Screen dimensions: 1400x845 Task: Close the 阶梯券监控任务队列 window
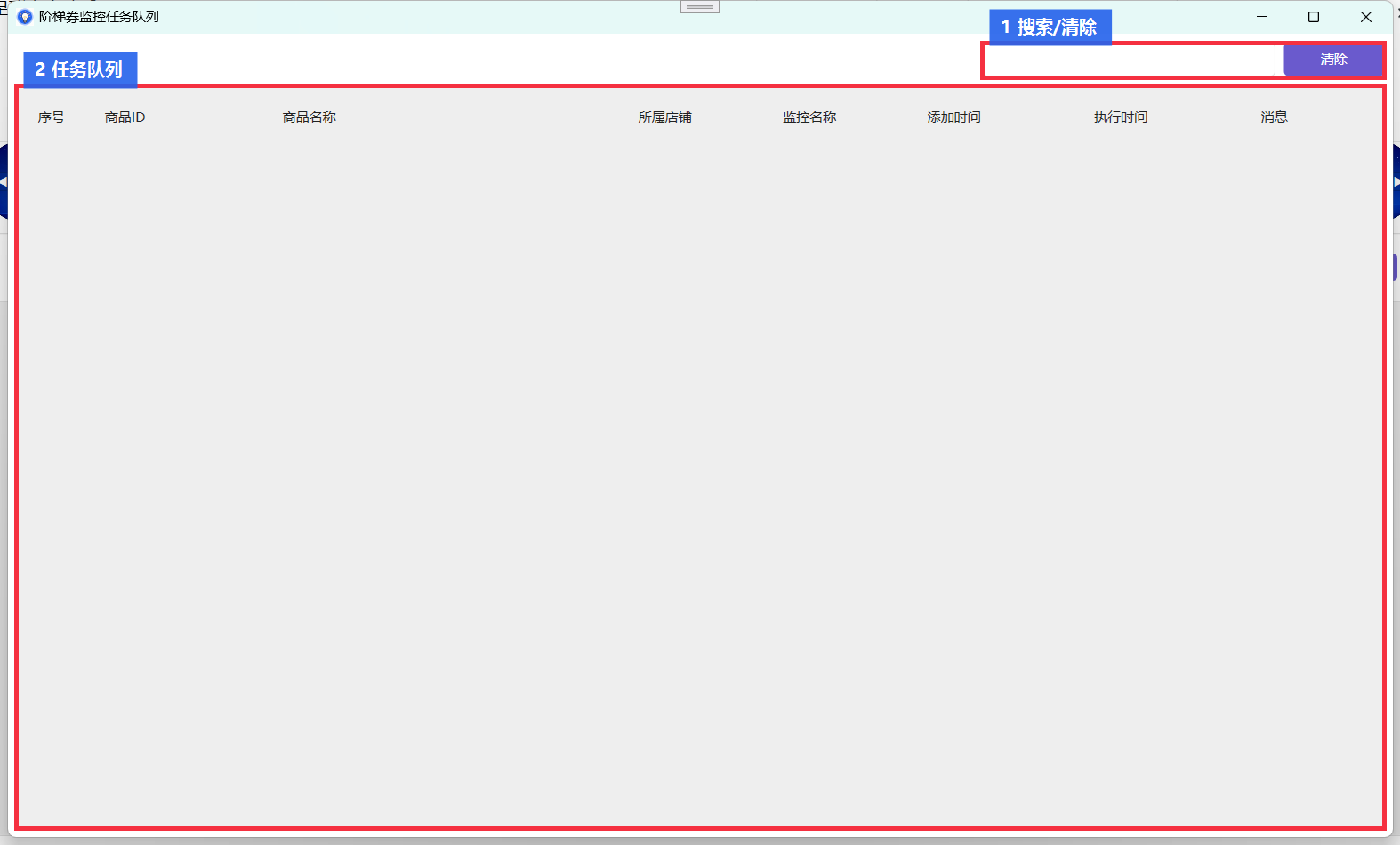1366,17
